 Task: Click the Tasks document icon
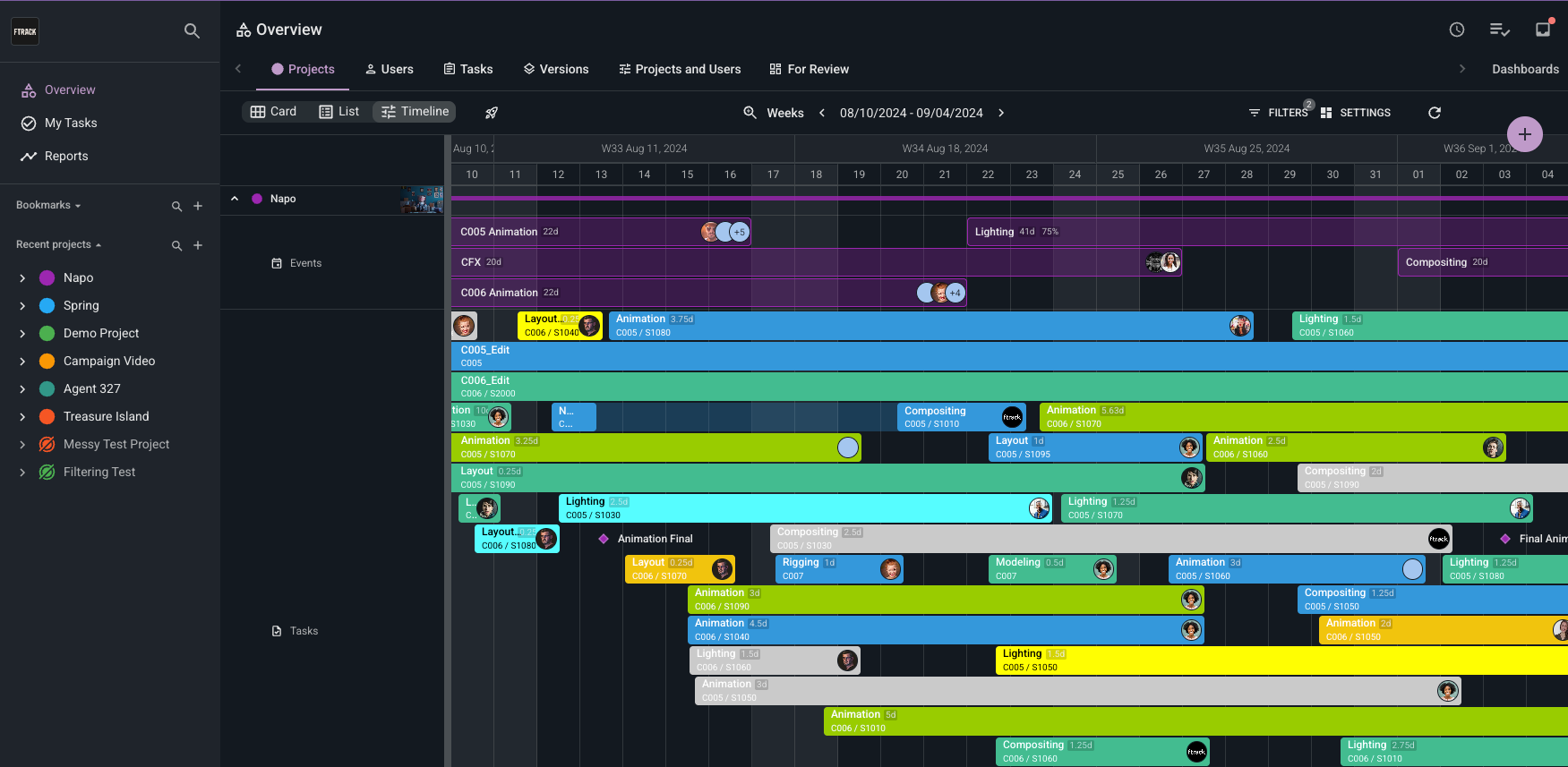pyautogui.click(x=277, y=631)
